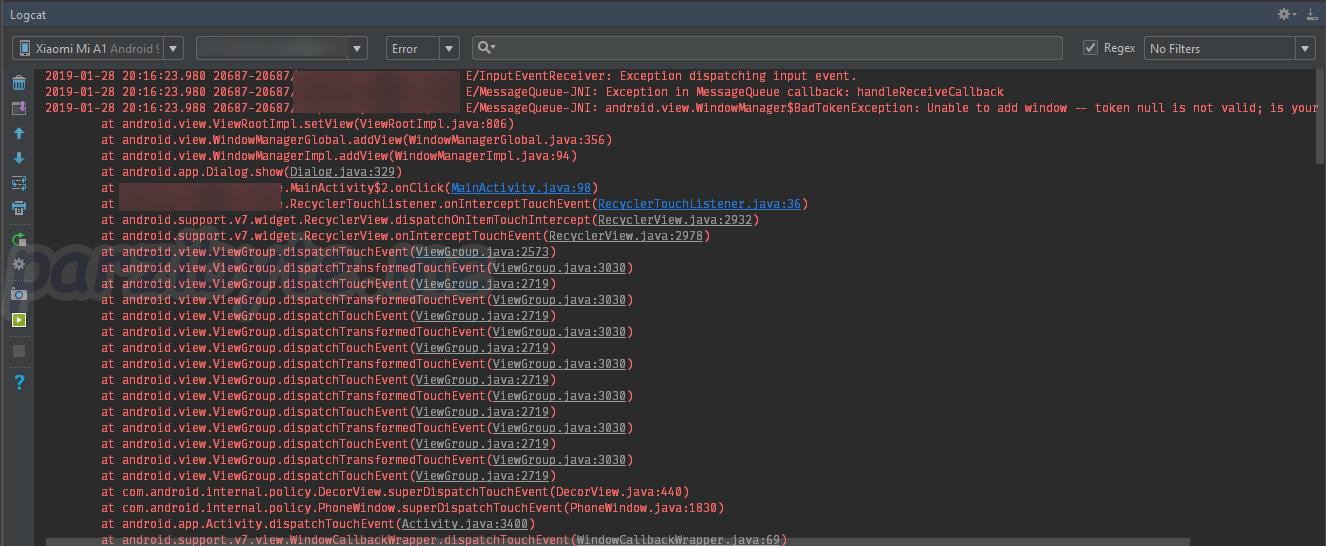Open the process selection dropdown

[282, 48]
